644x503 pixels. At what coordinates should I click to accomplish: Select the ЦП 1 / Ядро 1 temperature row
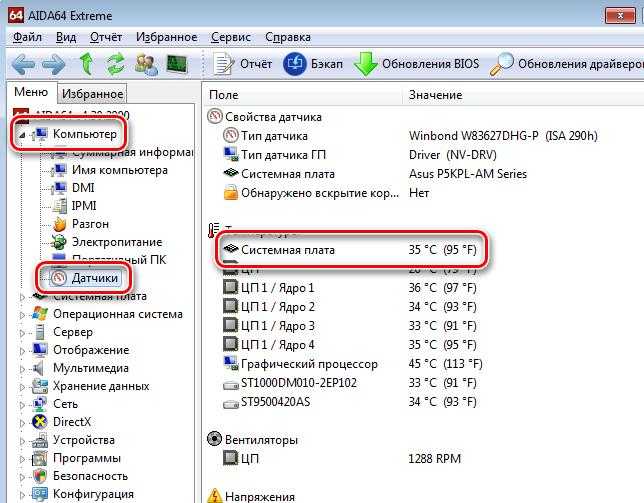coord(350,288)
